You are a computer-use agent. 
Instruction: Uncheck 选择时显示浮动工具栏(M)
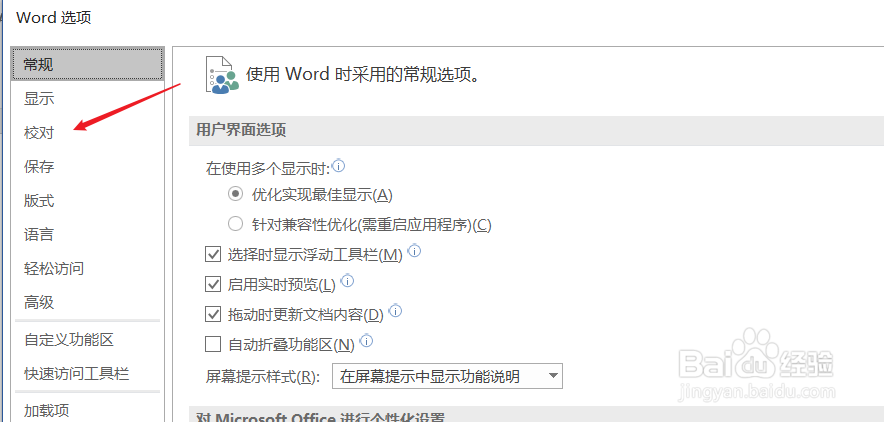pyautogui.click(x=213, y=255)
